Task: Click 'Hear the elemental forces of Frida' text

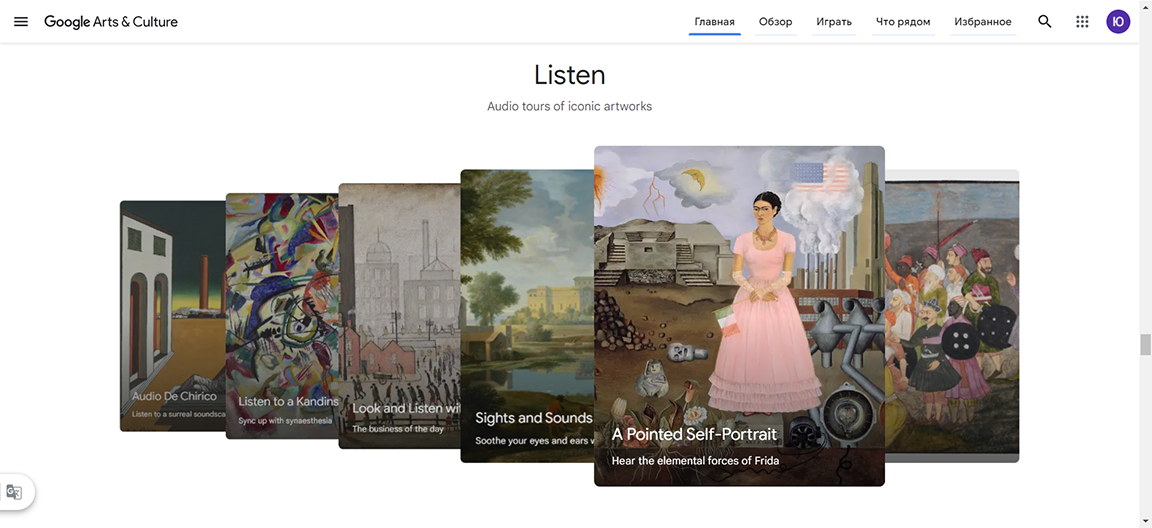Action: pyautogui.click(x=695, y=461)
